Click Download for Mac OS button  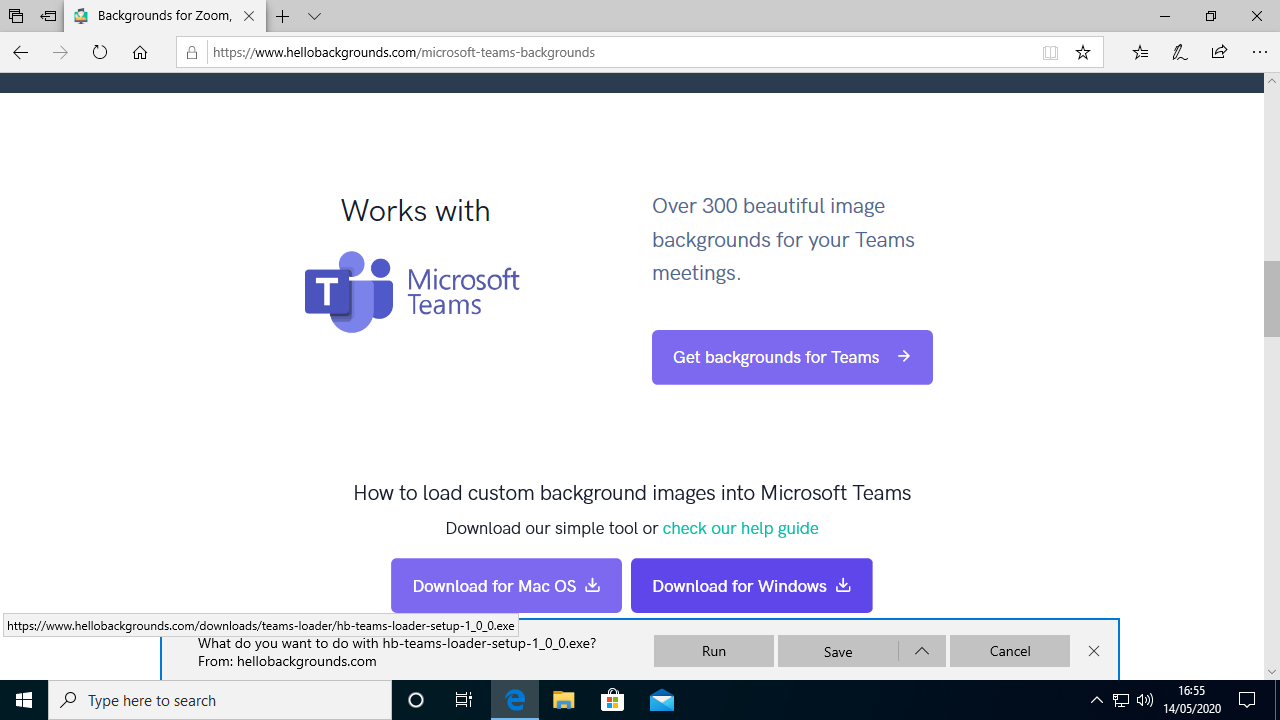(x=506, y=586)
